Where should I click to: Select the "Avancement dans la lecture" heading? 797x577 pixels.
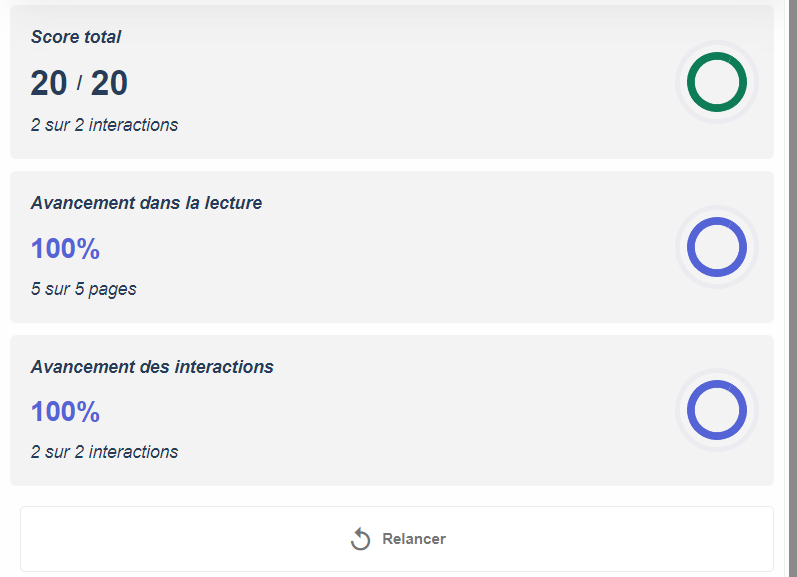[x=146, y=203]
